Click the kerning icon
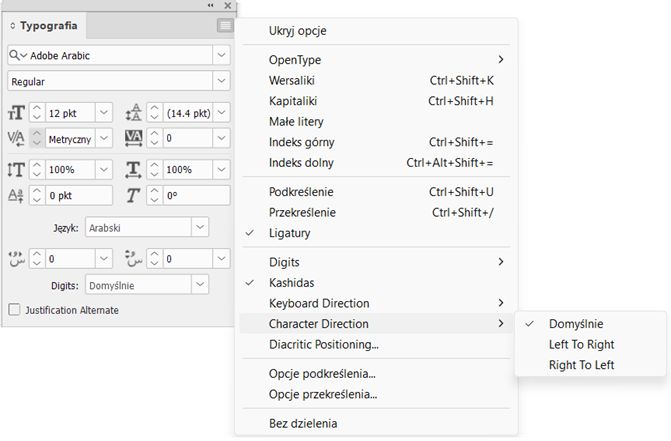The width and height of the screenshot is (671, 441). tap(16, 138)
